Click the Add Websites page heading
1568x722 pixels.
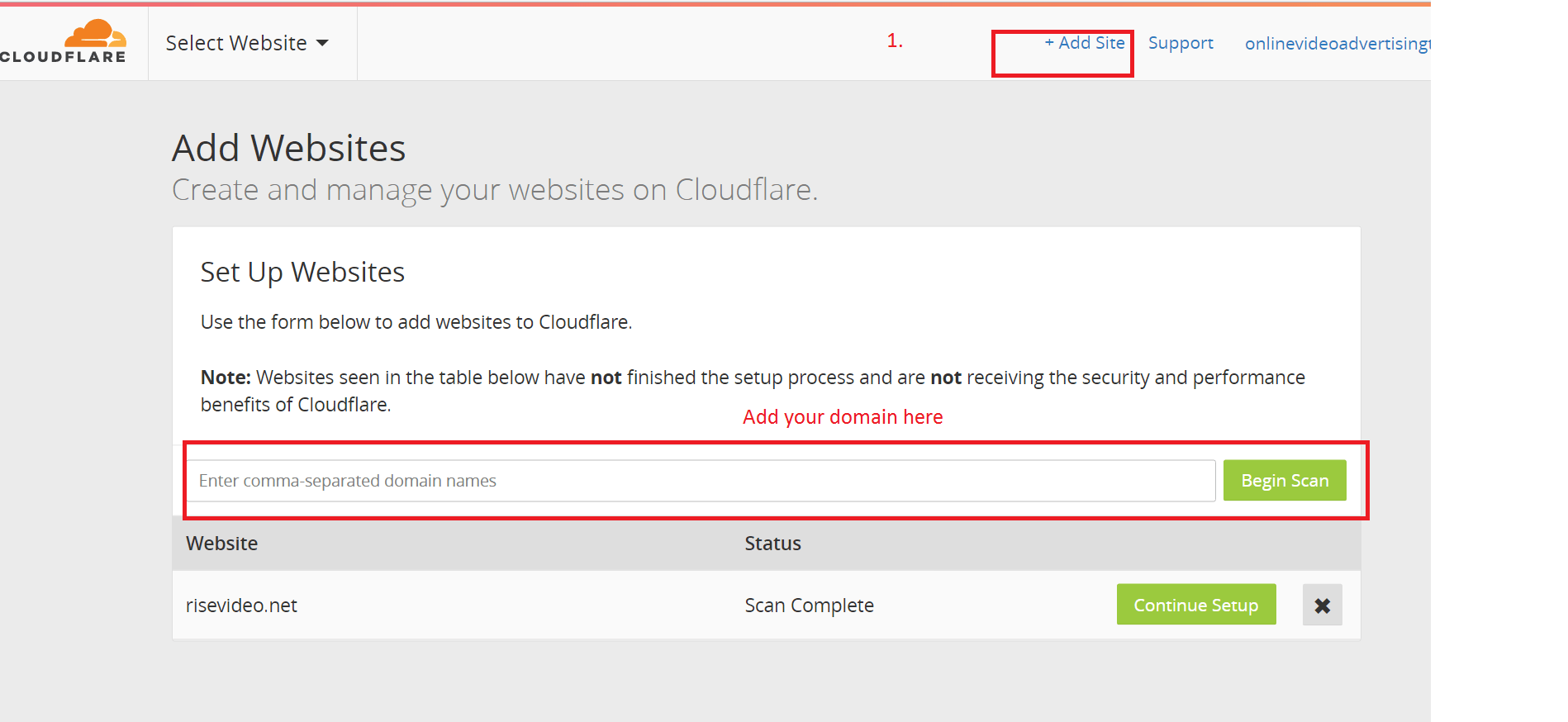click(x=288, y=149)
